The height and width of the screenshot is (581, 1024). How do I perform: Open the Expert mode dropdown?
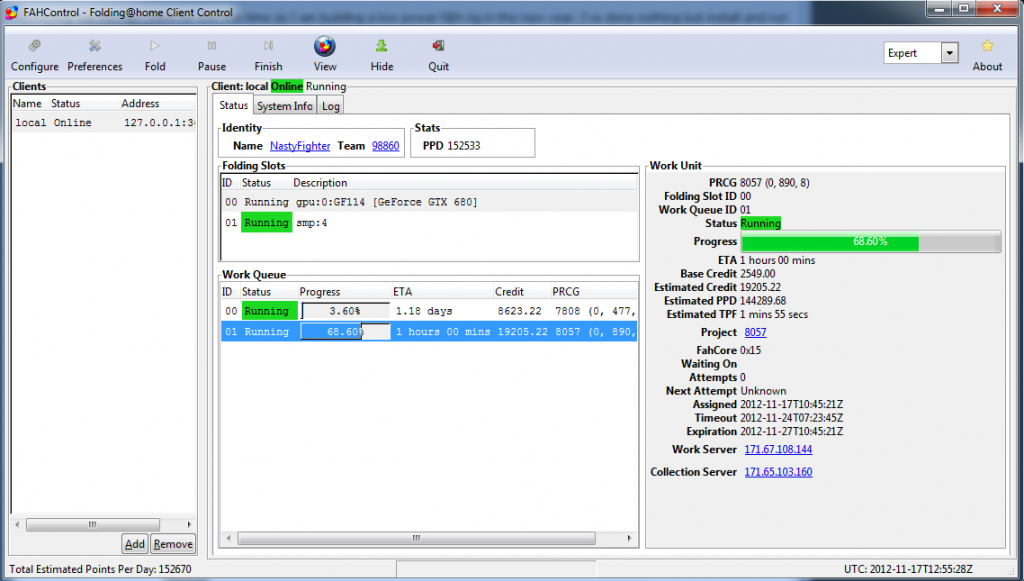click(950, 53)
